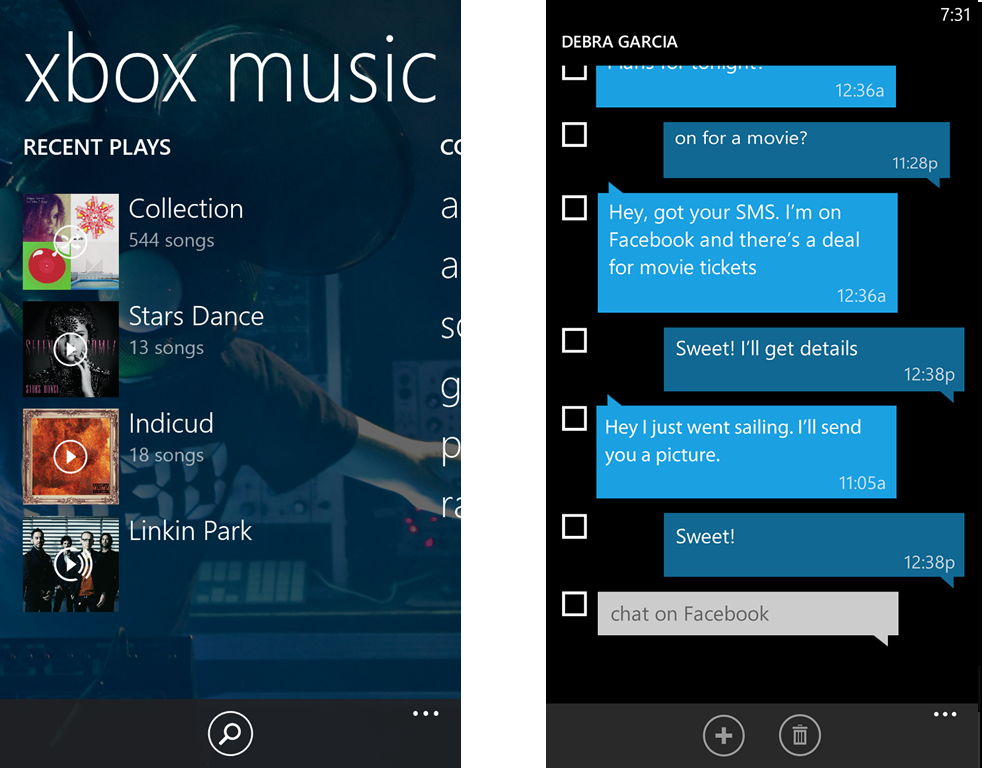Image resolution: width=984 pixels, height=768 pixels.
Task: Tap the 'on for a movie?' message bubble
Action: tap(806, 151)
